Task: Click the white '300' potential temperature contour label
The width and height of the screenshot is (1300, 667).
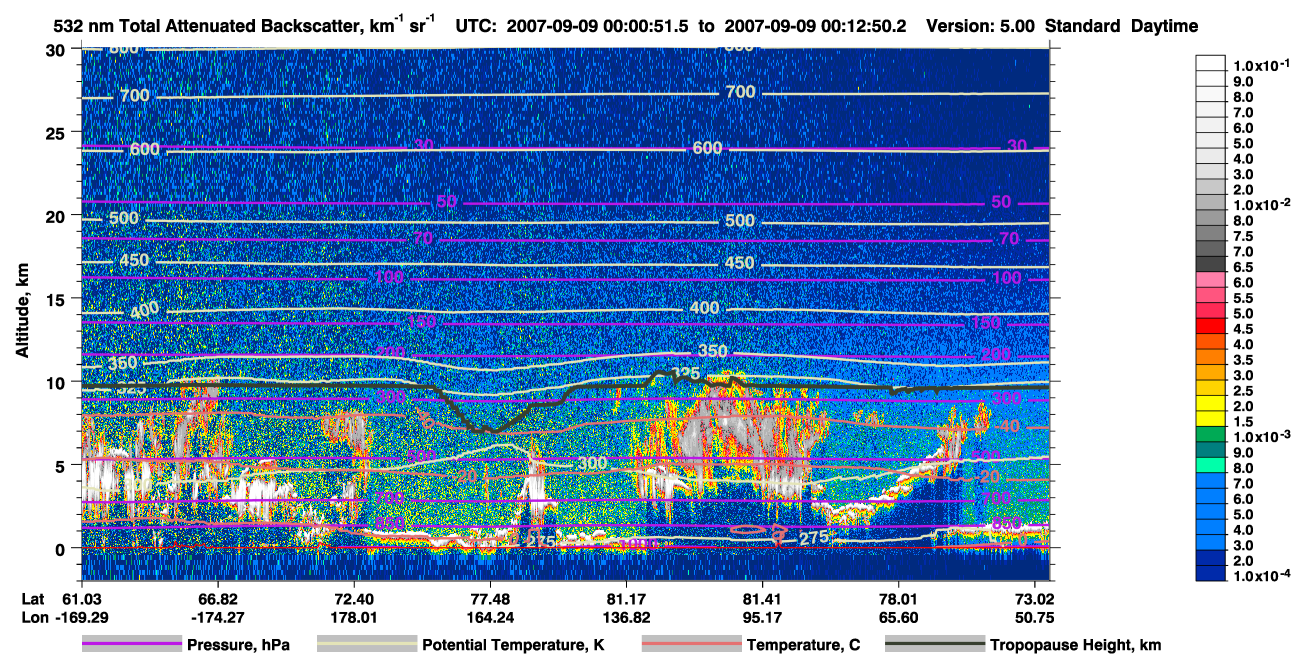Action: pos(593,464)
